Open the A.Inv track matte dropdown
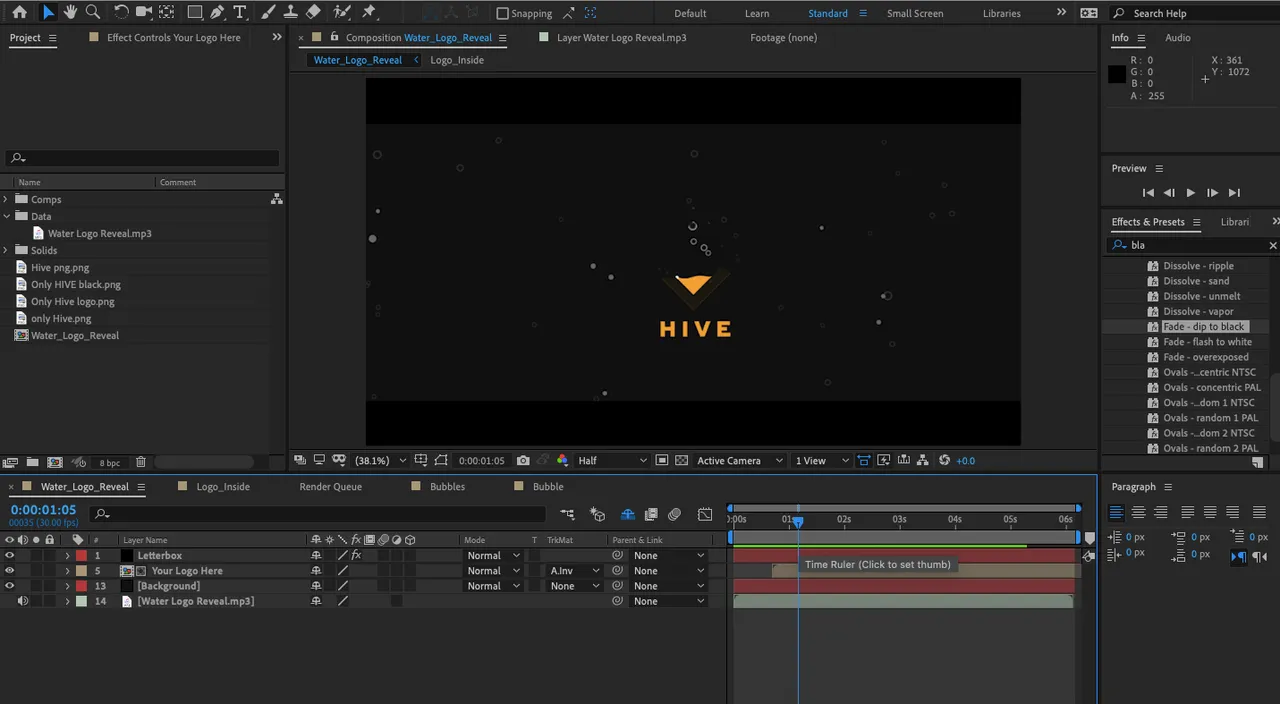Screen dimensions: 1280x704 pos(574,571)
